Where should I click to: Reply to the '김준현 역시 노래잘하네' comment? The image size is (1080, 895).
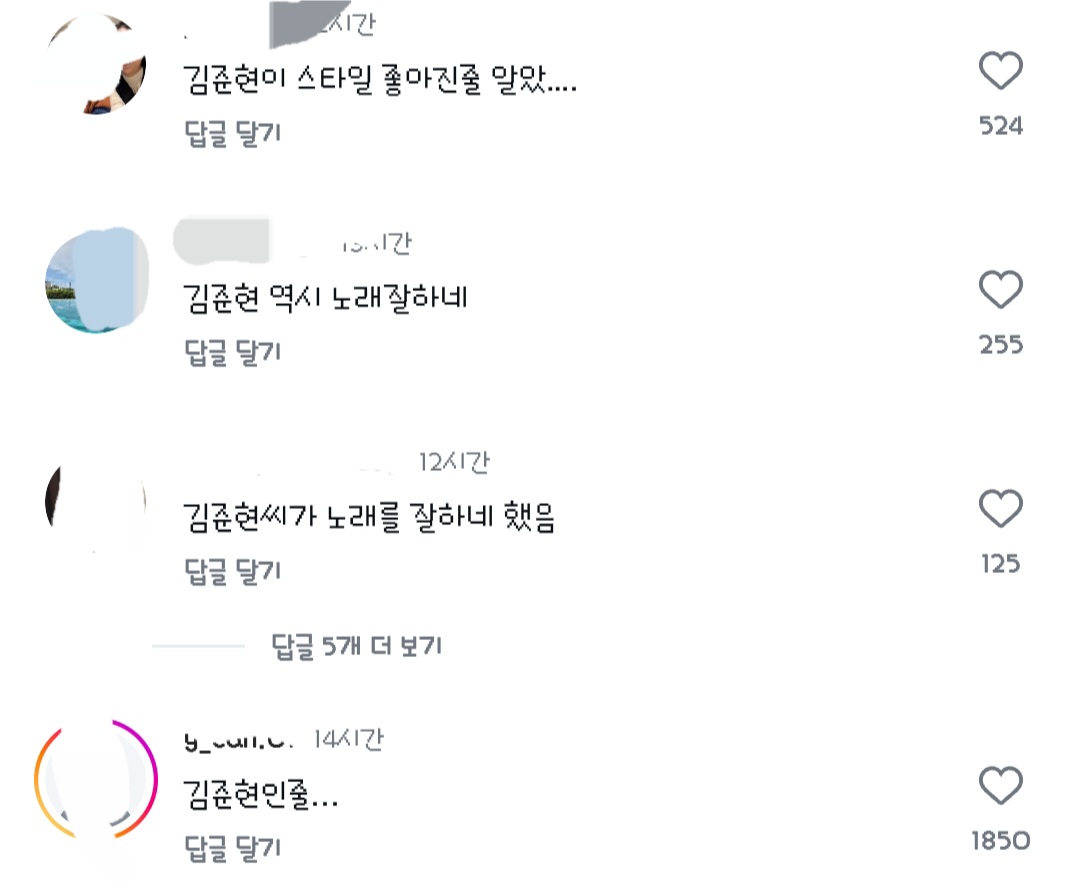point(233,352)
